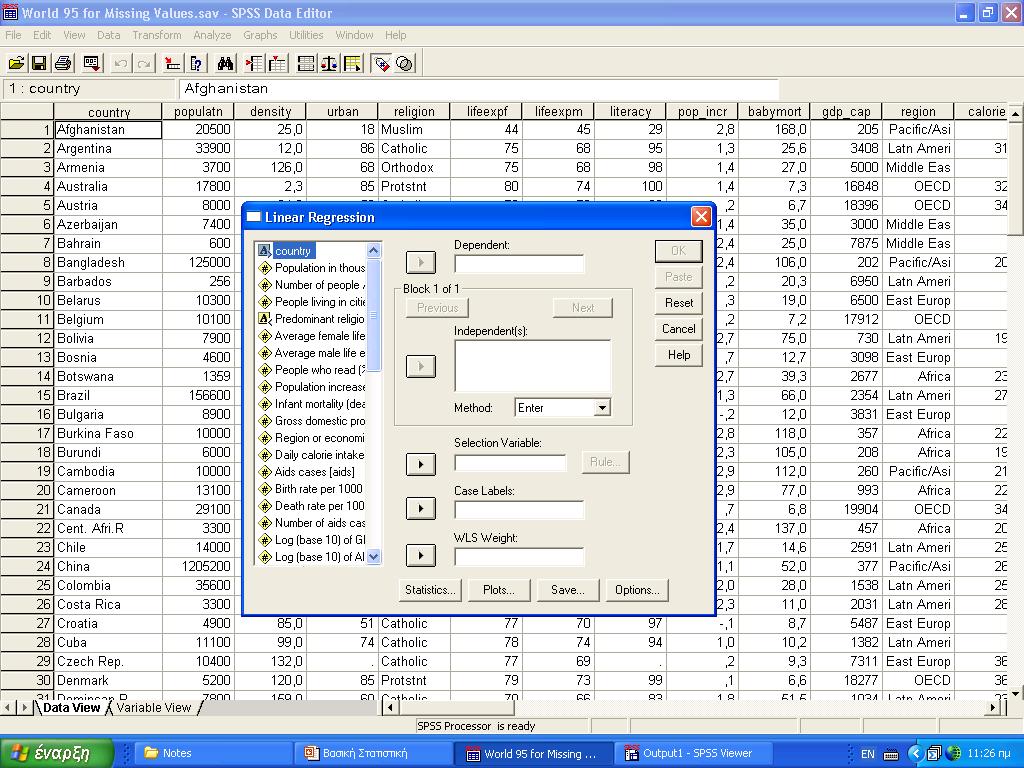Click the arrow button beside Selection Variable
The width and height of the screenshot is (1024, 768).
[x=421, y=464]
